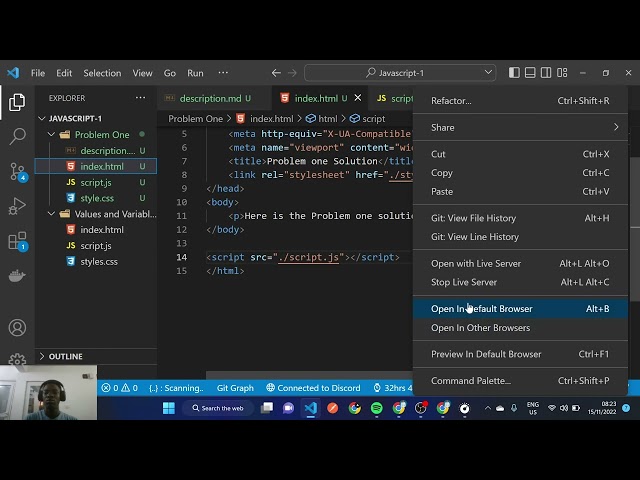Open the View menu
The width and height of the screenshot is (640, 480).
point(142,73)
